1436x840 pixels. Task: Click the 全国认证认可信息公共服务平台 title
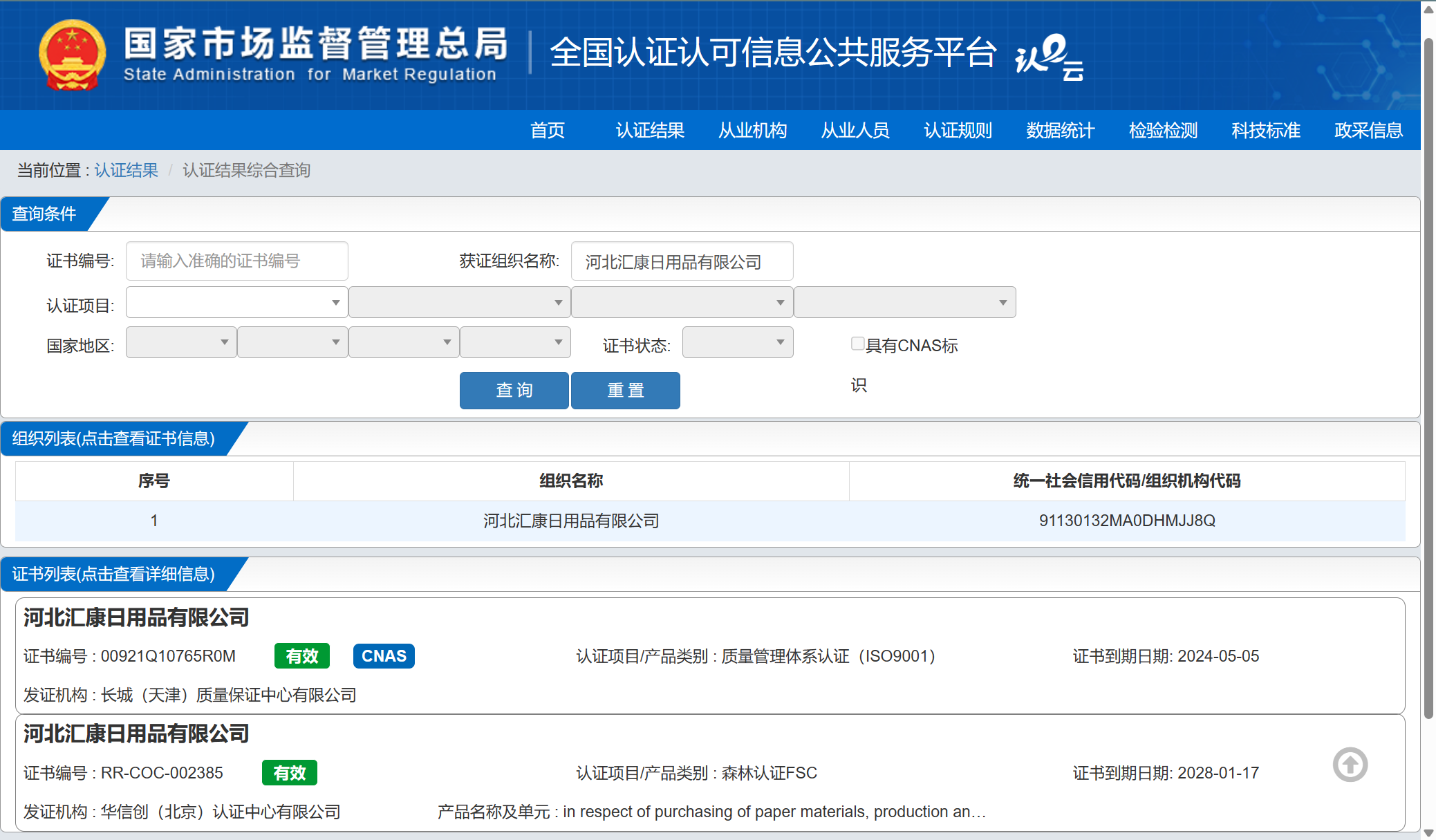pyautogui.click(x=773, y=53)
